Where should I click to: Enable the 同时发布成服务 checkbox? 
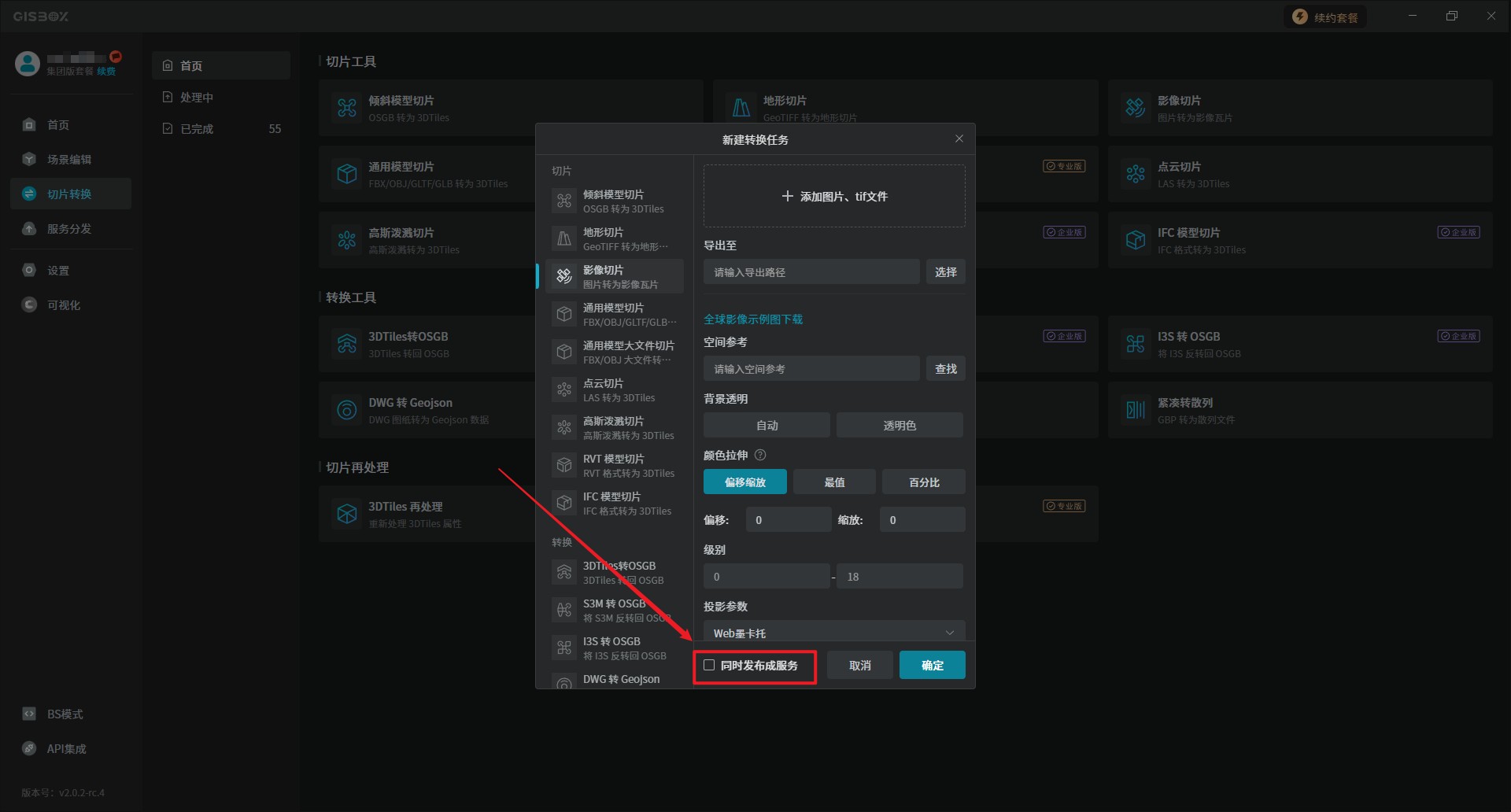(x=709, y=665)
